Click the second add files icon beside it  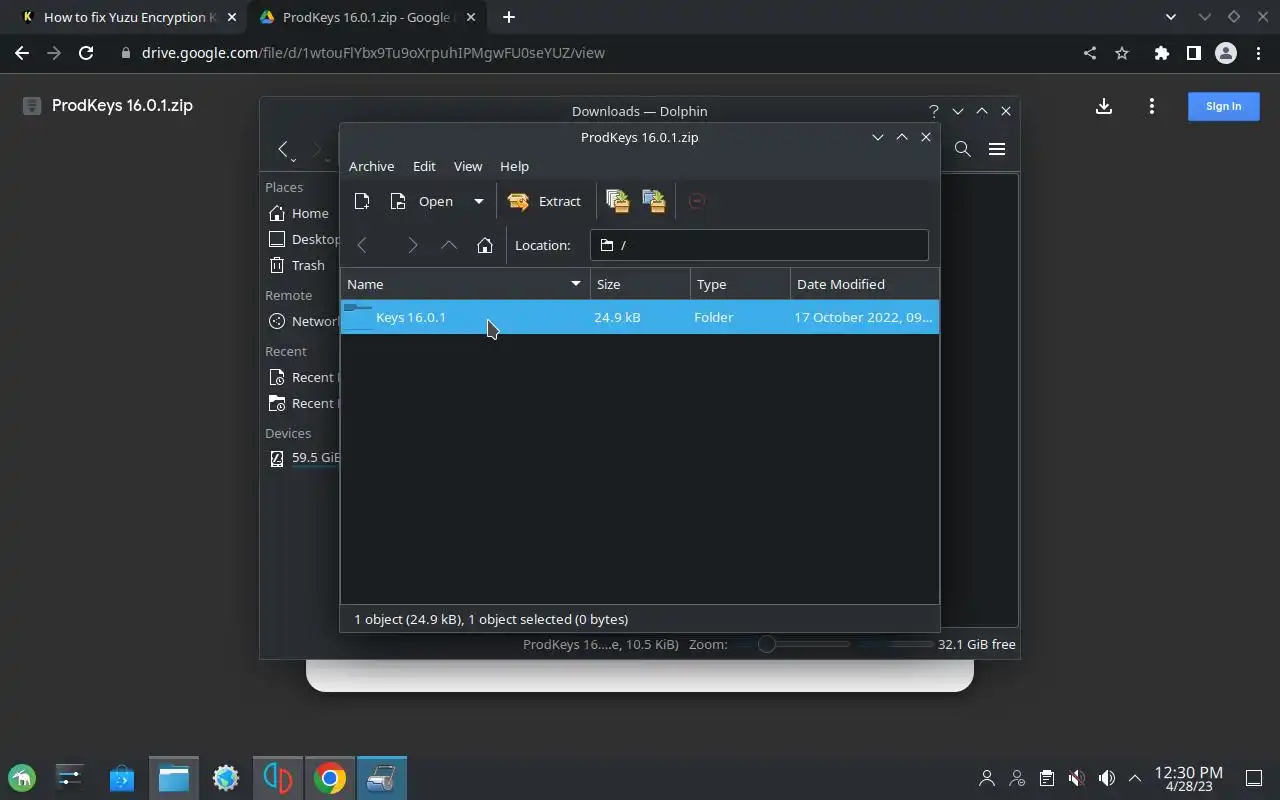[654, 201]
